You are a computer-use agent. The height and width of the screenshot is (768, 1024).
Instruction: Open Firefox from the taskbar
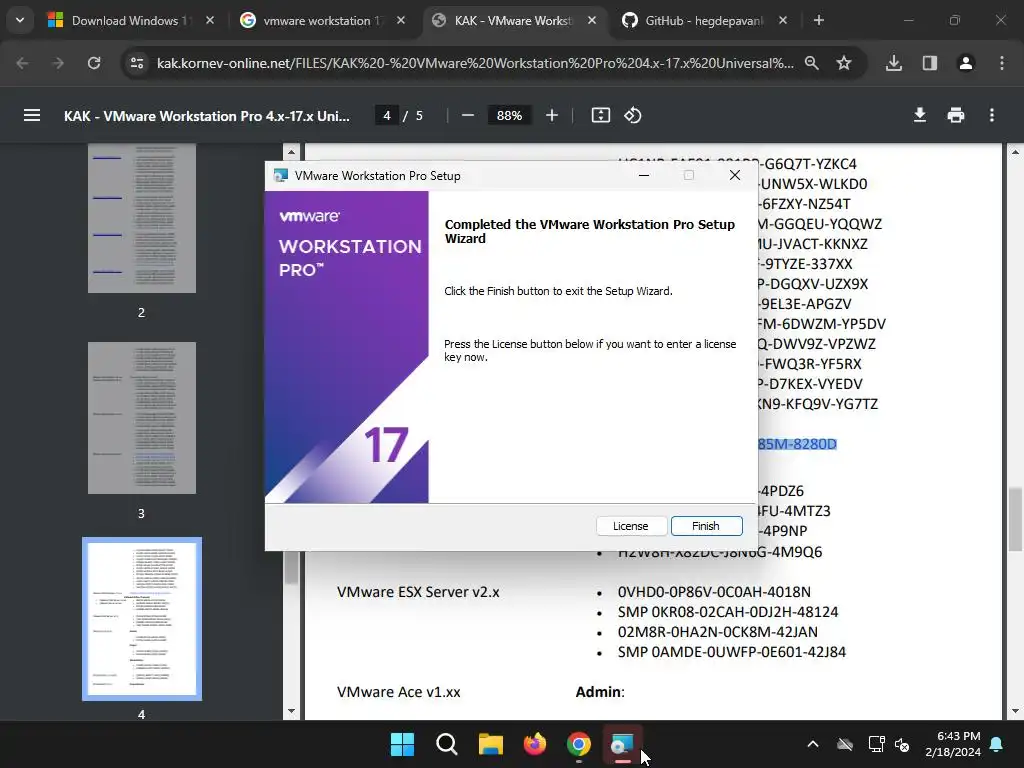[535, 744]
